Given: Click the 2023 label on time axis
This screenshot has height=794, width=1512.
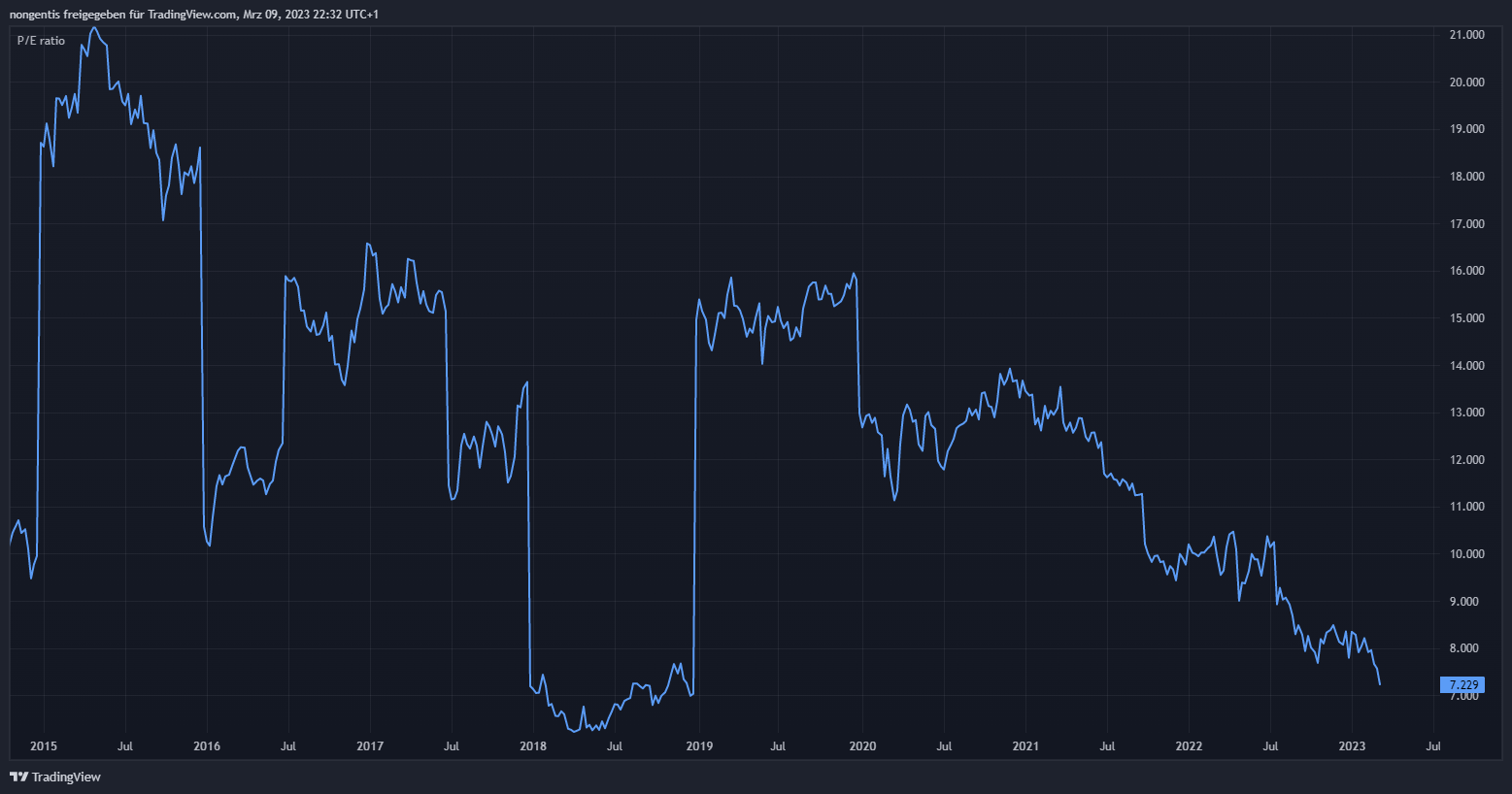Looking at the screenshot, I should click(x=1352, y=746).
